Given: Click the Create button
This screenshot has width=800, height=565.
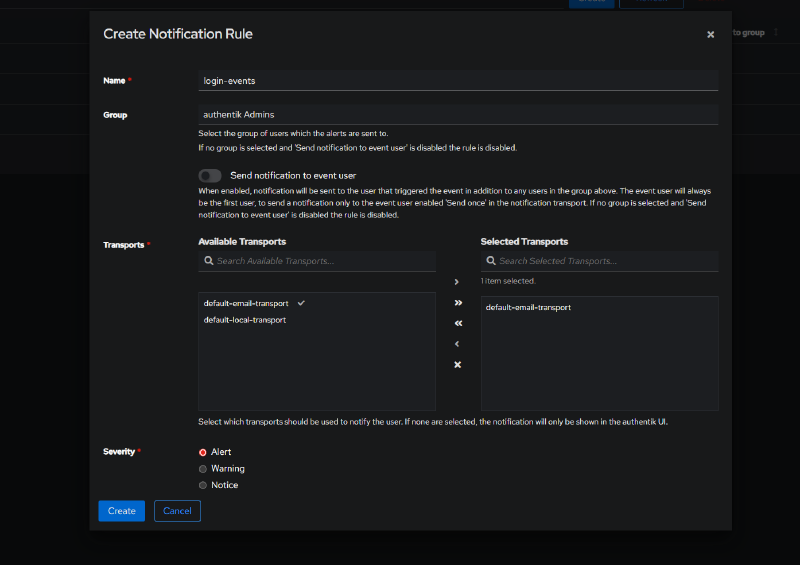Looking at the screenshot, I should click(121, 511).
